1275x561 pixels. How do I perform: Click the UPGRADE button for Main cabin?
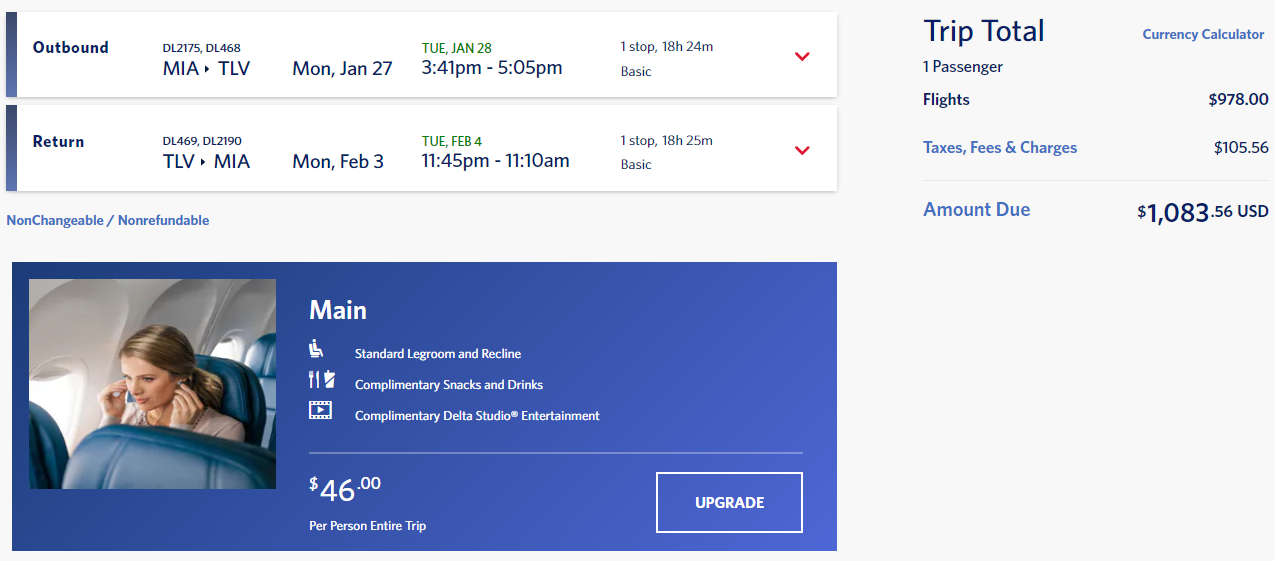[729, 502]
